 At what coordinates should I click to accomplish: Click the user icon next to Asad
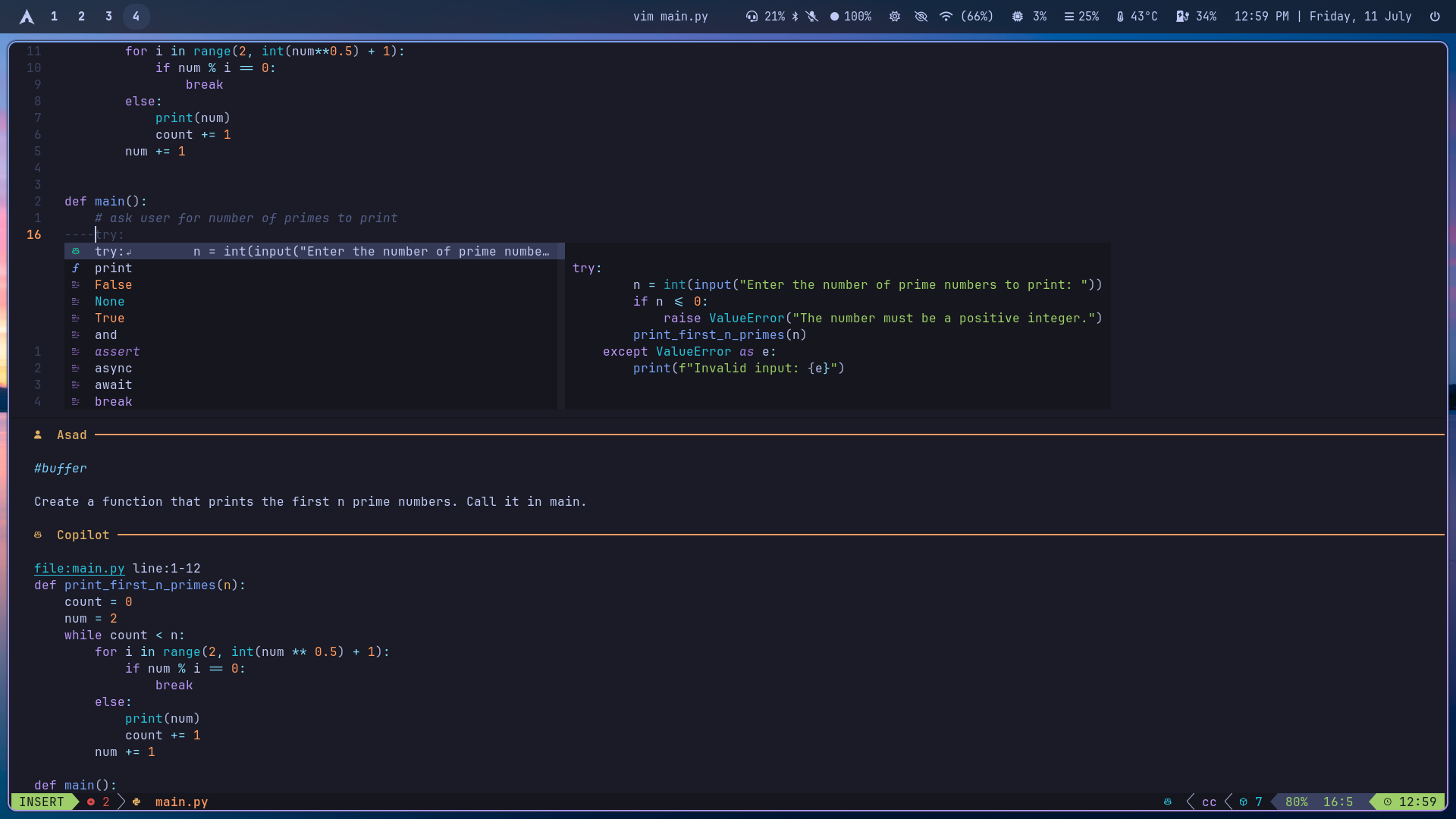(x=38, y=435)
